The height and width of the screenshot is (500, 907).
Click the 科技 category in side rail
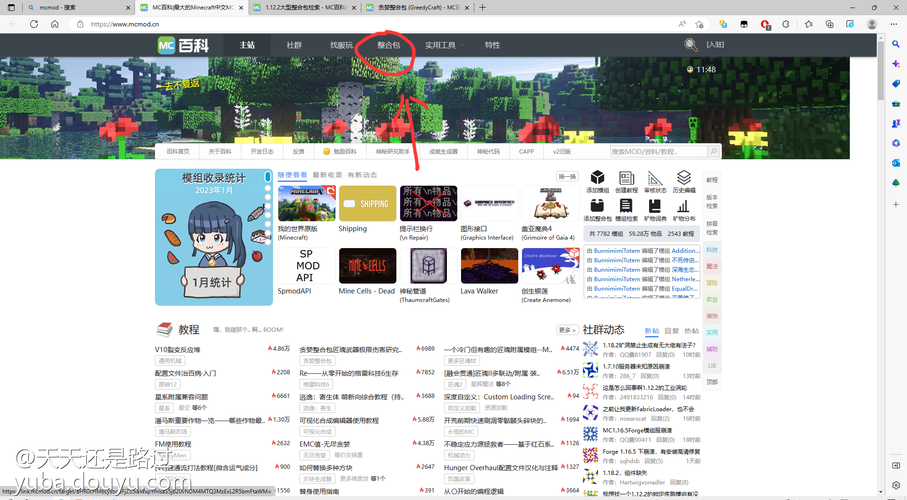point(712,250)
